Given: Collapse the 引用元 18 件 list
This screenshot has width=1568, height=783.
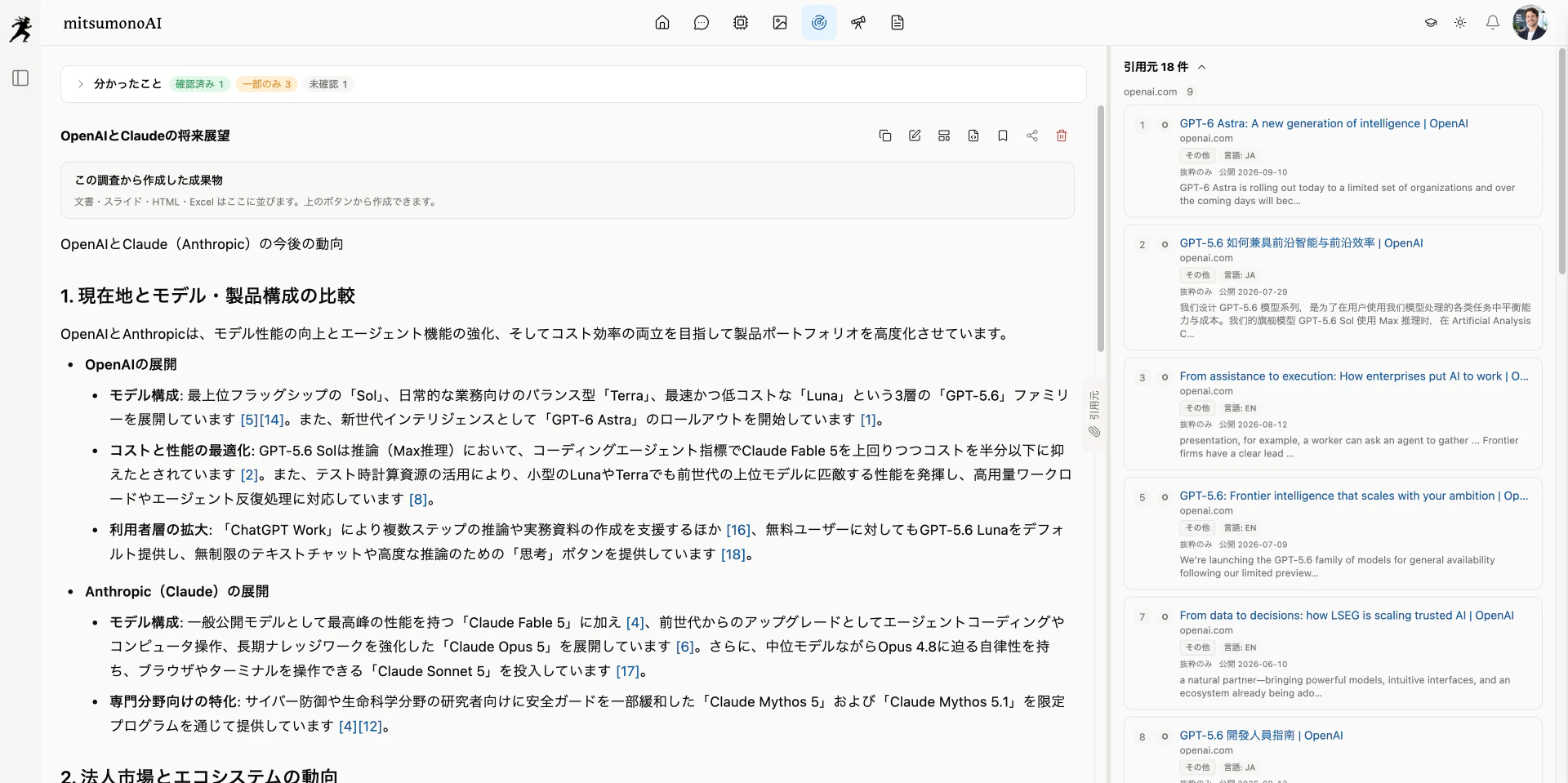Looking at the screenshot, I should (x=1165, y=67).
